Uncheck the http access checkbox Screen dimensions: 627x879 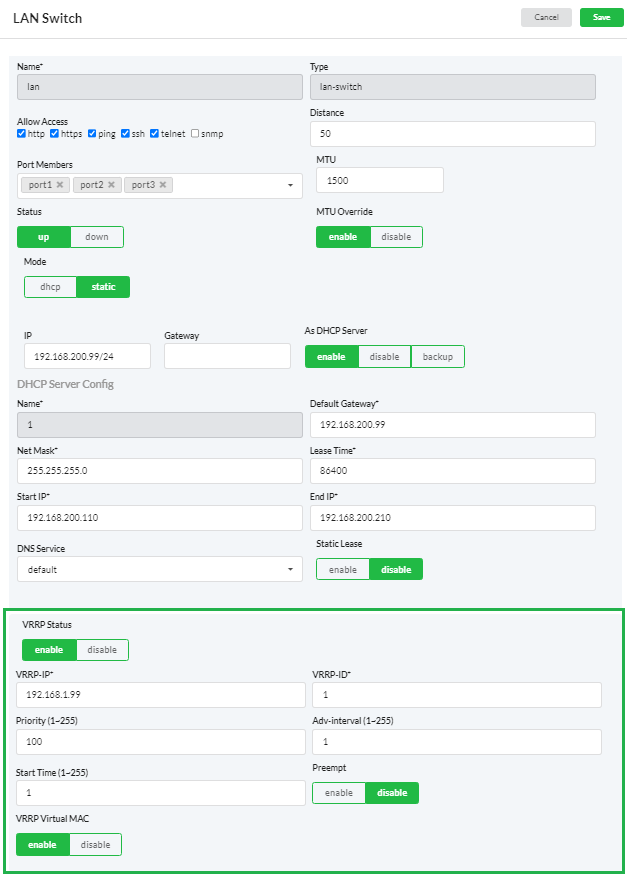[x=21, y=133]
